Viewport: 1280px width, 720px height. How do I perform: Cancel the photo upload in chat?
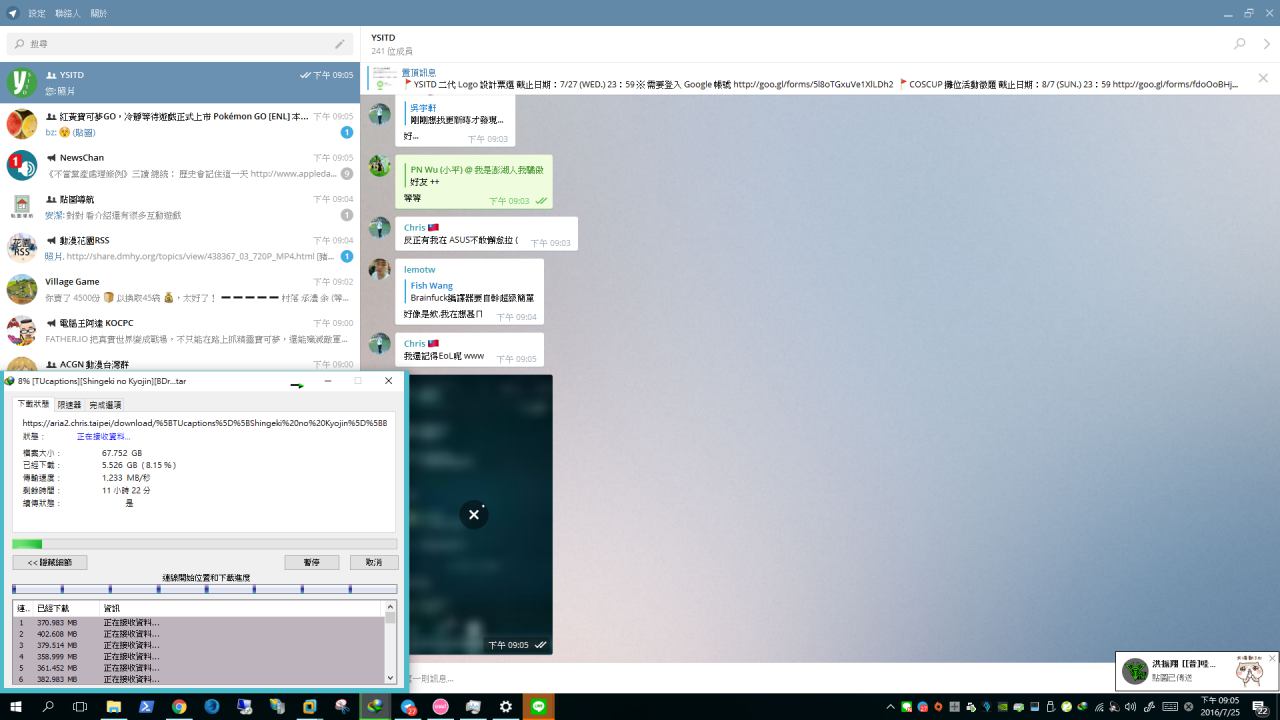474,514
